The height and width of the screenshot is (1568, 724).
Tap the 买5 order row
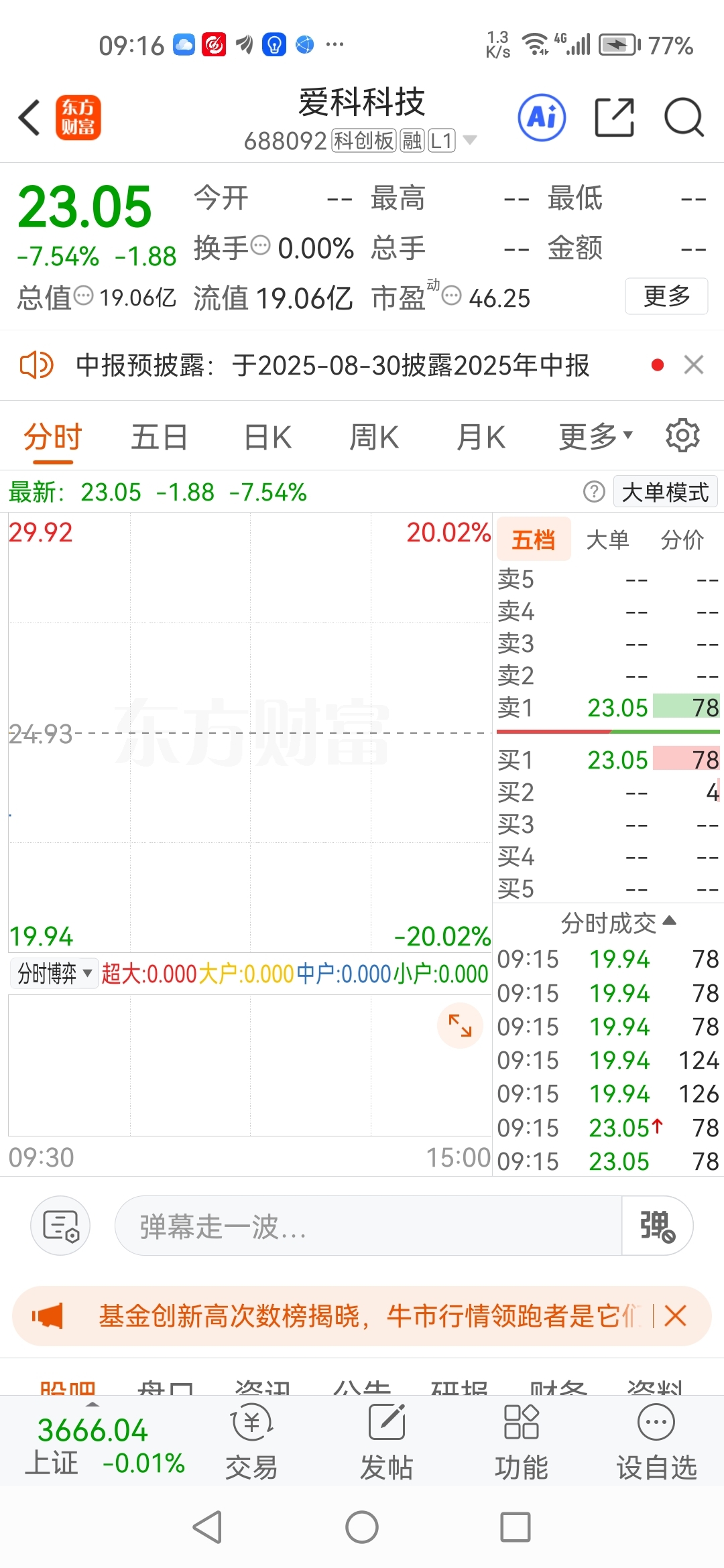pos(608,889)
